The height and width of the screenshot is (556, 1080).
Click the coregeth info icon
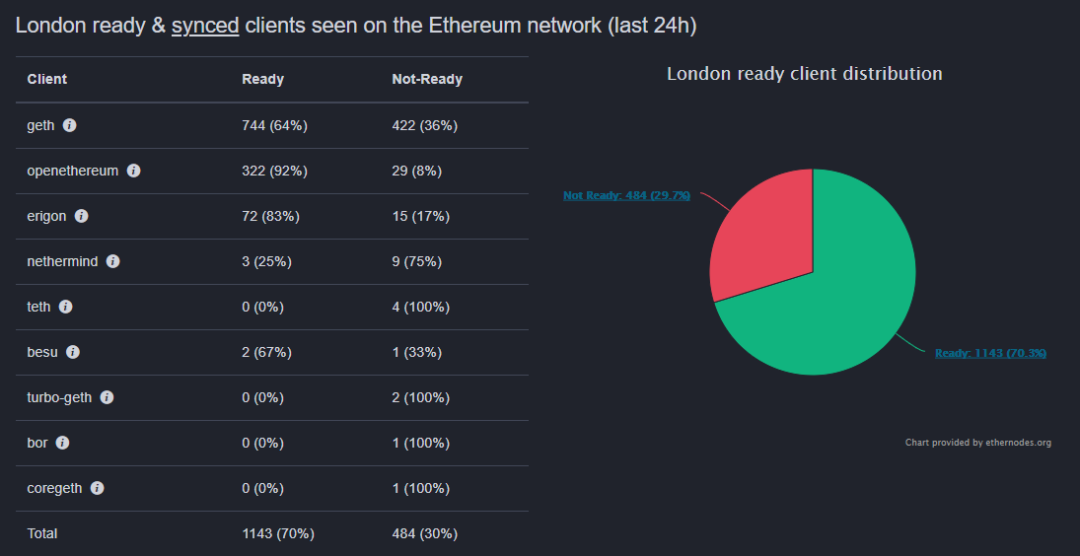(97, 488)
